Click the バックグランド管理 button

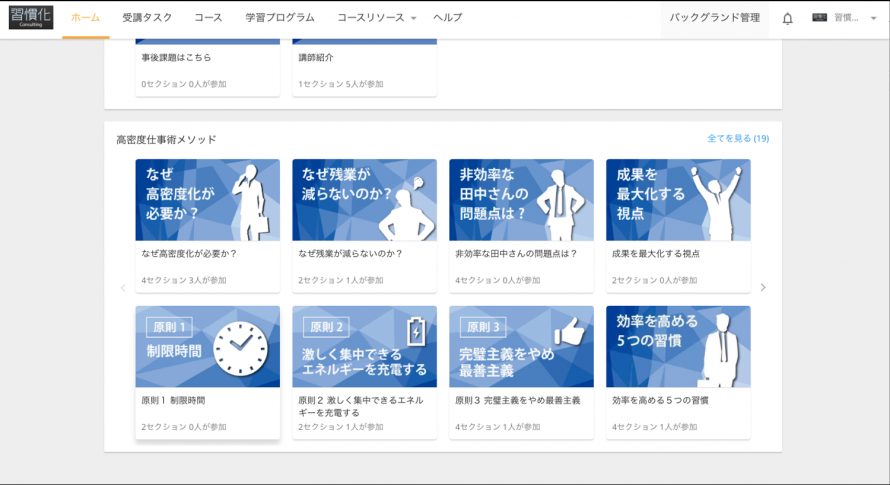pos(714,18)
